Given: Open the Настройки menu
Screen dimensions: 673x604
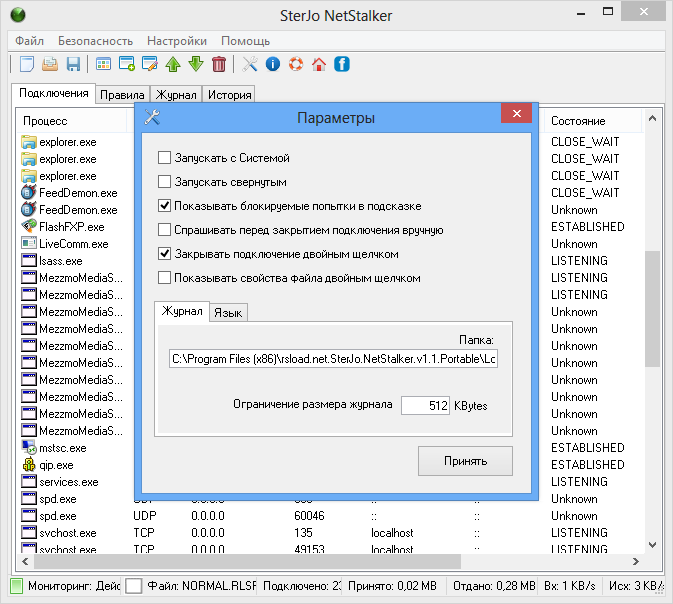Looking at the screenshot, I should [x=177, y=41].
